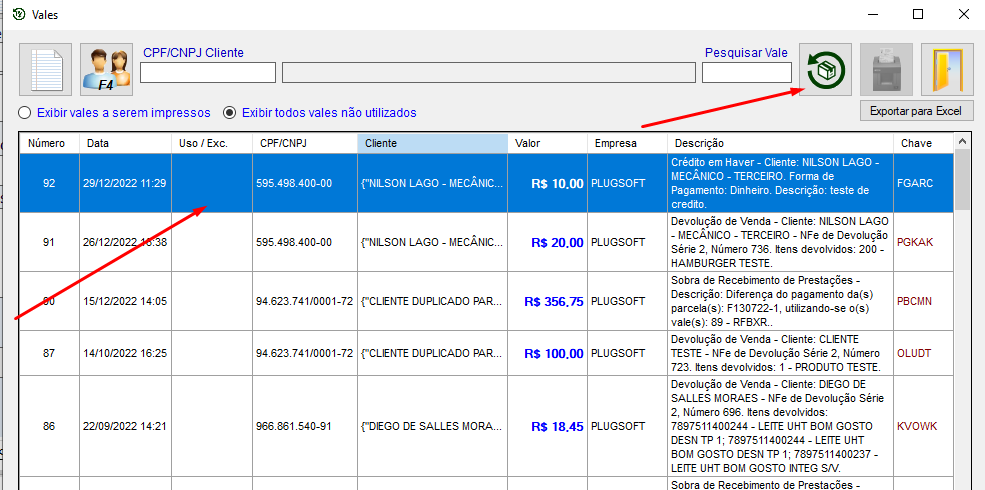Sort by the Número column header
The height and width of the screenshot is (490, 985).
click(49, 143)
